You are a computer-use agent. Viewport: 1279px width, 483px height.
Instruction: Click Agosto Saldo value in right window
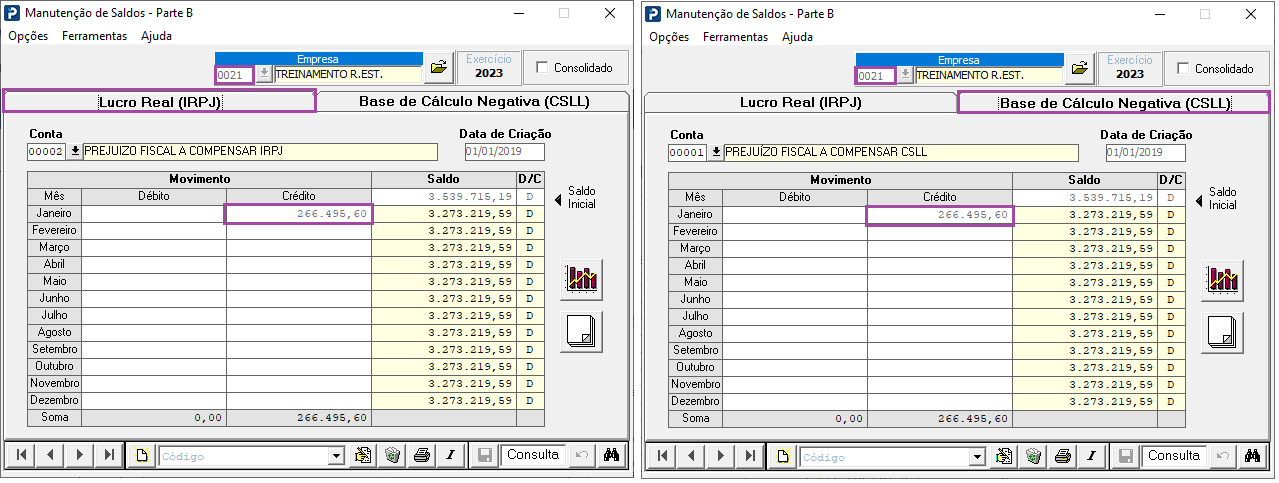[x=1084, y=333]
